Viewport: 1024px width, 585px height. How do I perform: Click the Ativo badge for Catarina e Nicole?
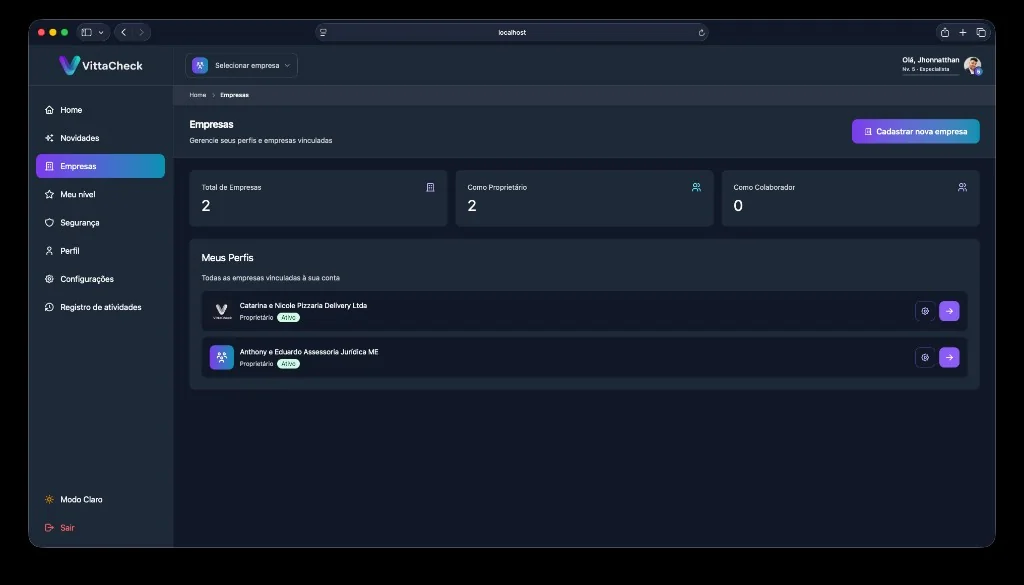pos(288,317)
